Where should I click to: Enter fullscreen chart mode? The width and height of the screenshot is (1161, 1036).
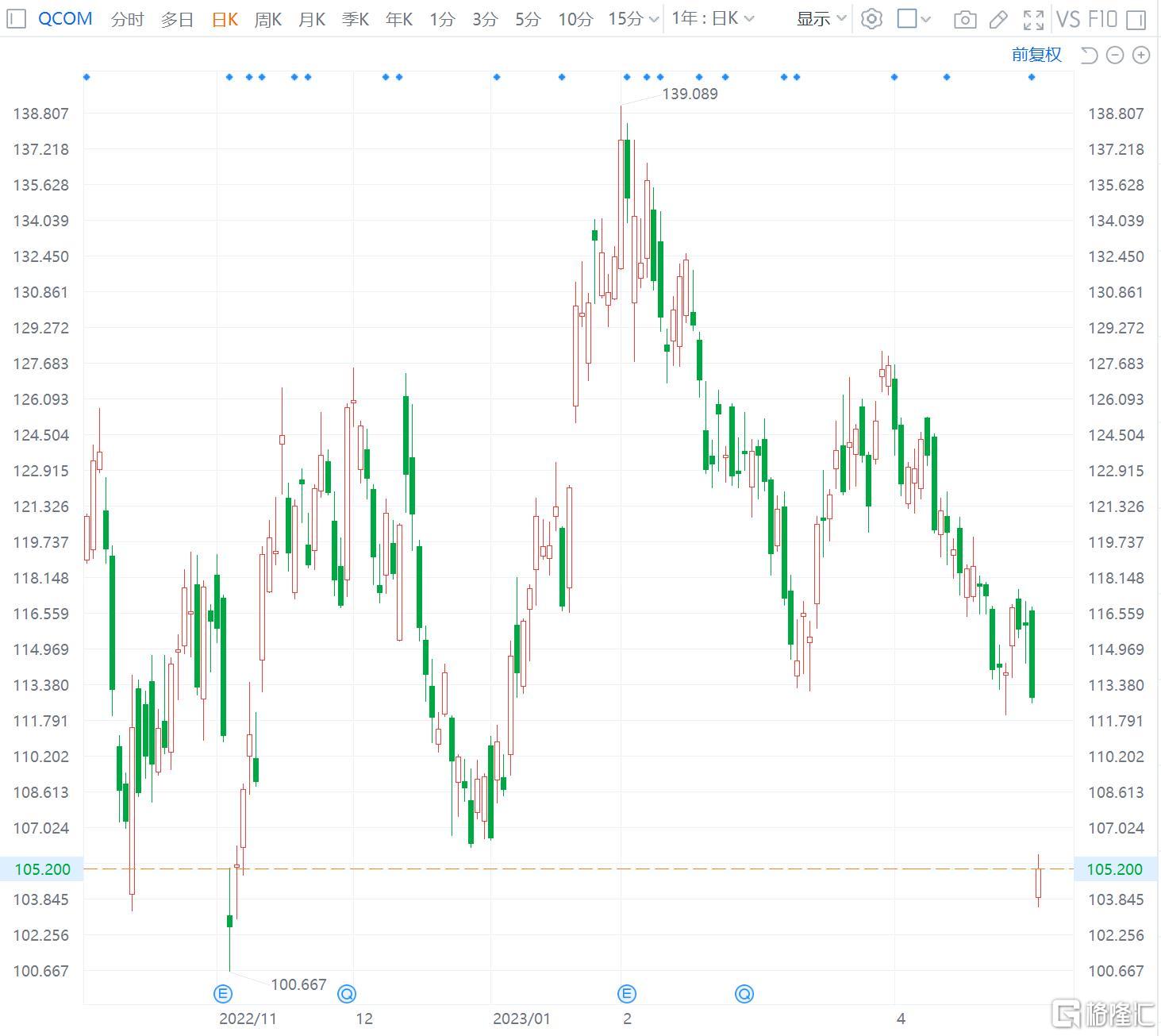(1033, 19)
